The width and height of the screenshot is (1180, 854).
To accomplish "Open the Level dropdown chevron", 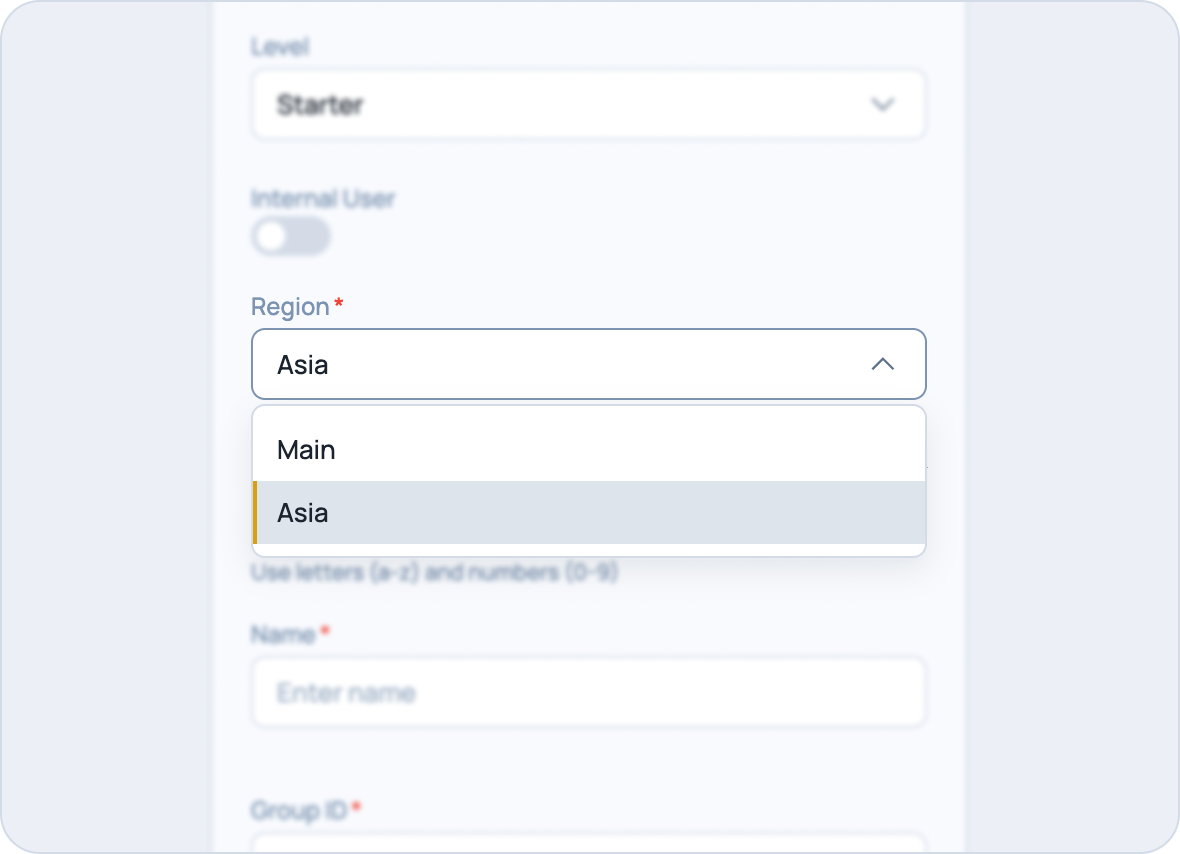I will click(x=883, y=105).
